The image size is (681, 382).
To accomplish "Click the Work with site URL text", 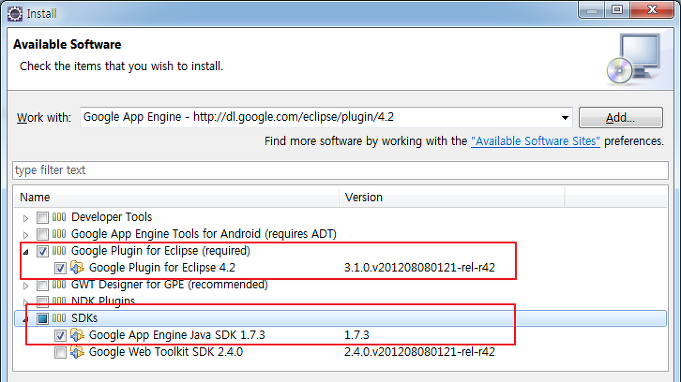I will (238, 117).
